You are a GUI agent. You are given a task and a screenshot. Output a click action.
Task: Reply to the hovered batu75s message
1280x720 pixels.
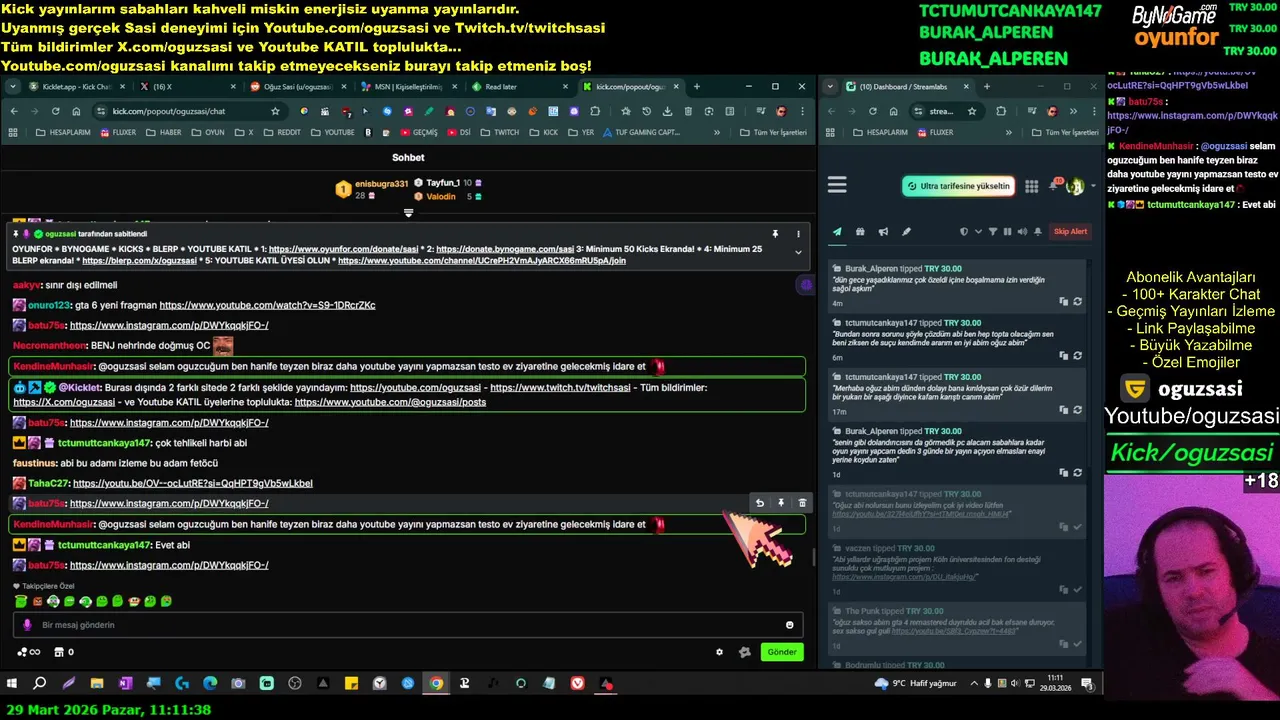tap(760, 503)
